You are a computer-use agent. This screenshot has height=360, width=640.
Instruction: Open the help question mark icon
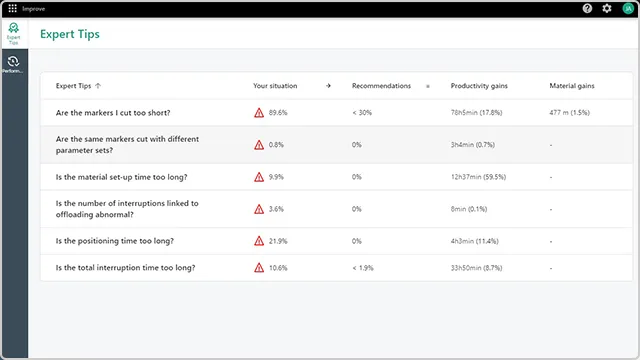pyautogui.click(x=587, y=8)
